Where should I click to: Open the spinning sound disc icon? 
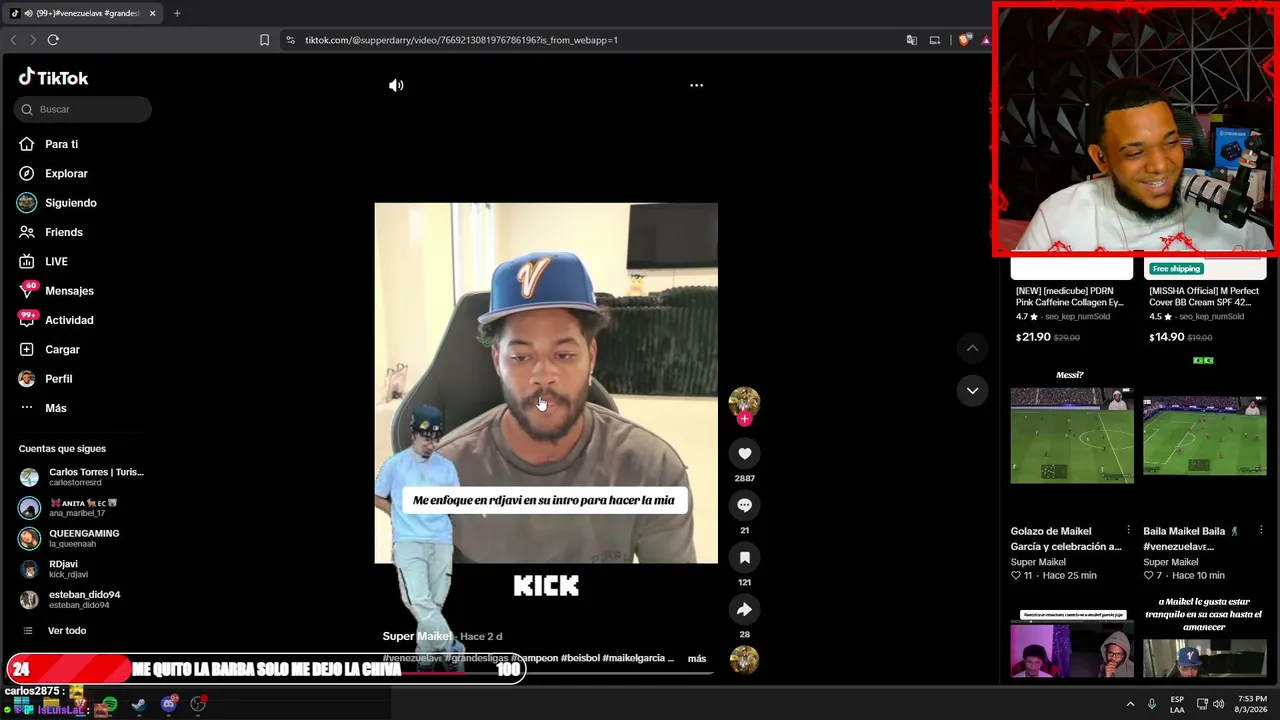point(744,659)
